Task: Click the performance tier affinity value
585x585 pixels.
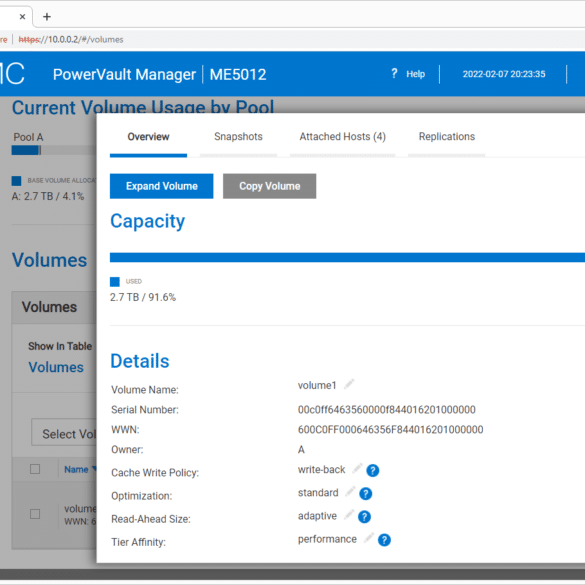Action: (327, 539)
